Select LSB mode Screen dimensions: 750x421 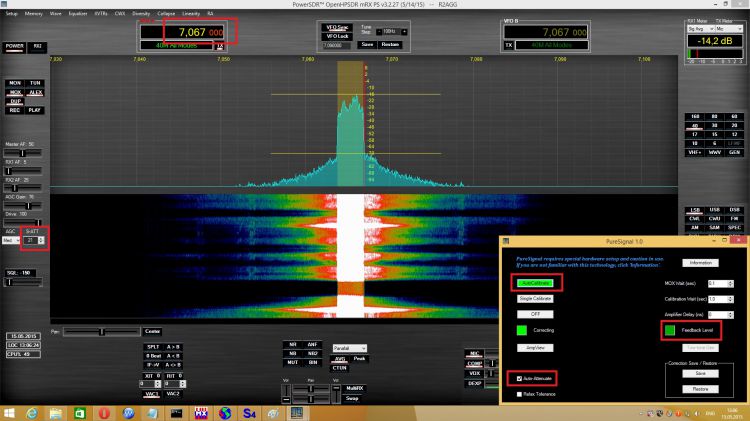[x=695, y=210]
